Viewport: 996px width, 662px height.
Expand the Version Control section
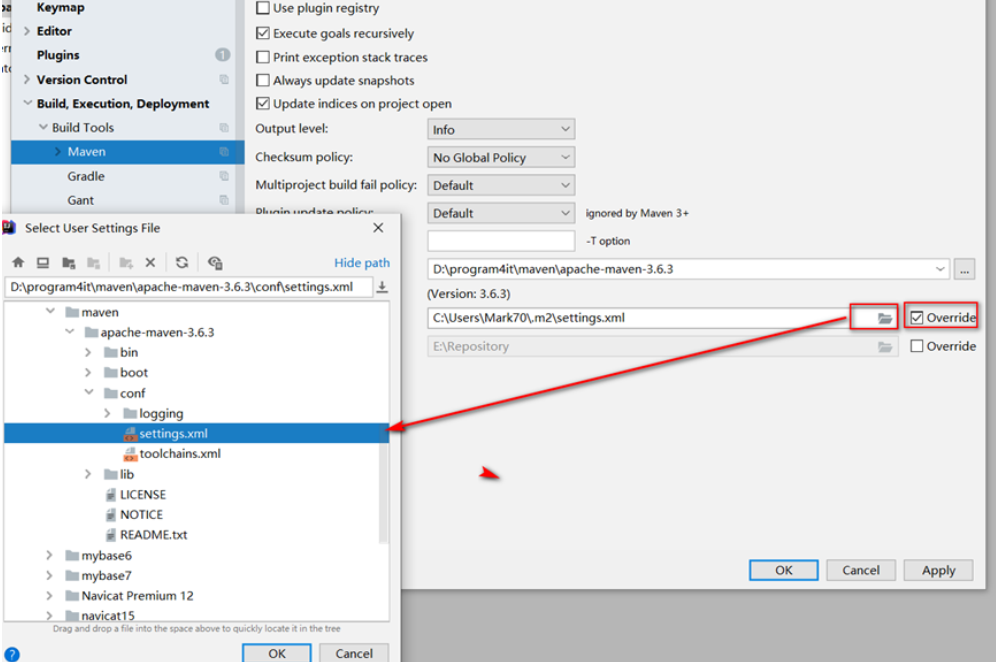pyautogui.click(x=27, y=79)
